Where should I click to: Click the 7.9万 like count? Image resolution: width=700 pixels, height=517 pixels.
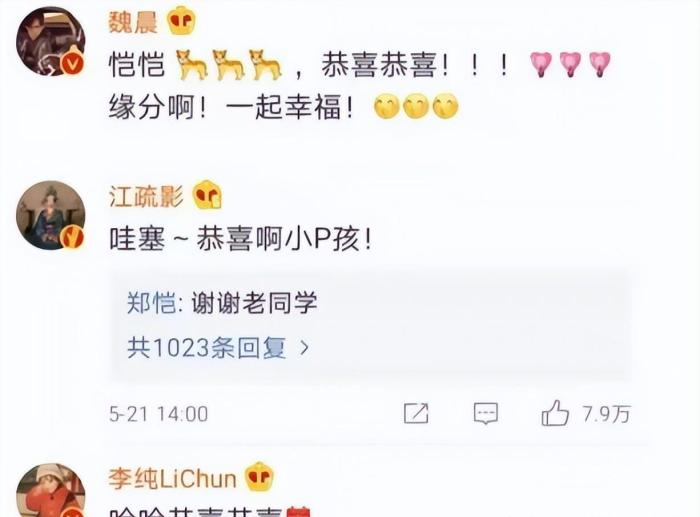[x=606, y=414]
